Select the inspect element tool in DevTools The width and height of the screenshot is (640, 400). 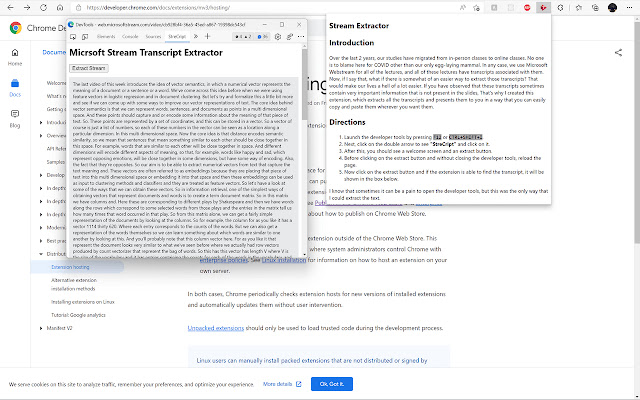[x=73, y=37]
